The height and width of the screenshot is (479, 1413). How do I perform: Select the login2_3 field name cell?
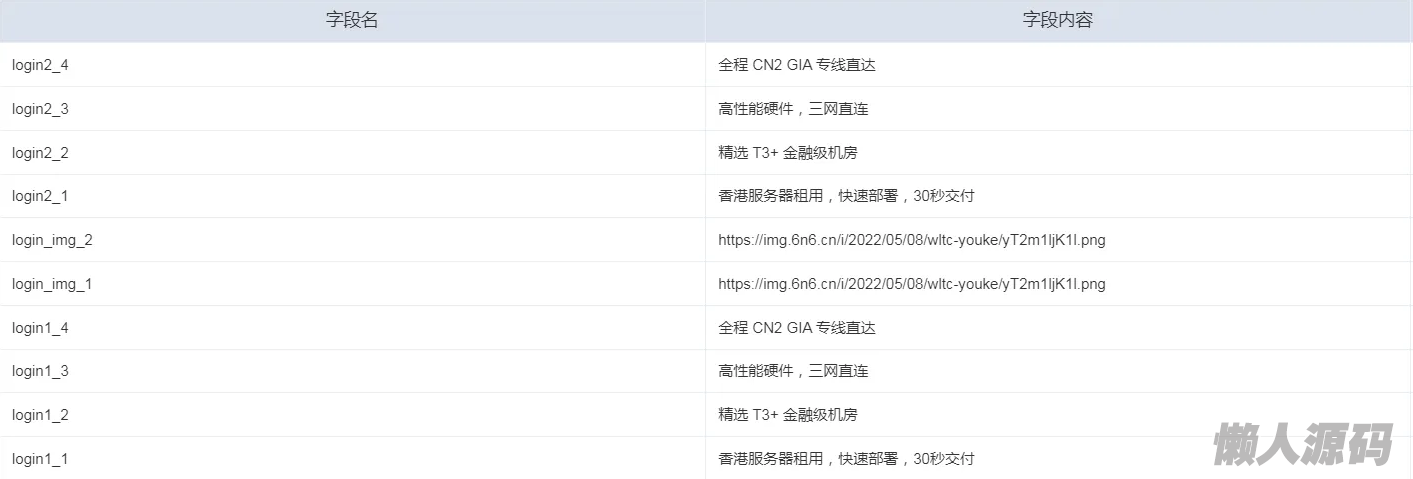[x=40, y=109]
